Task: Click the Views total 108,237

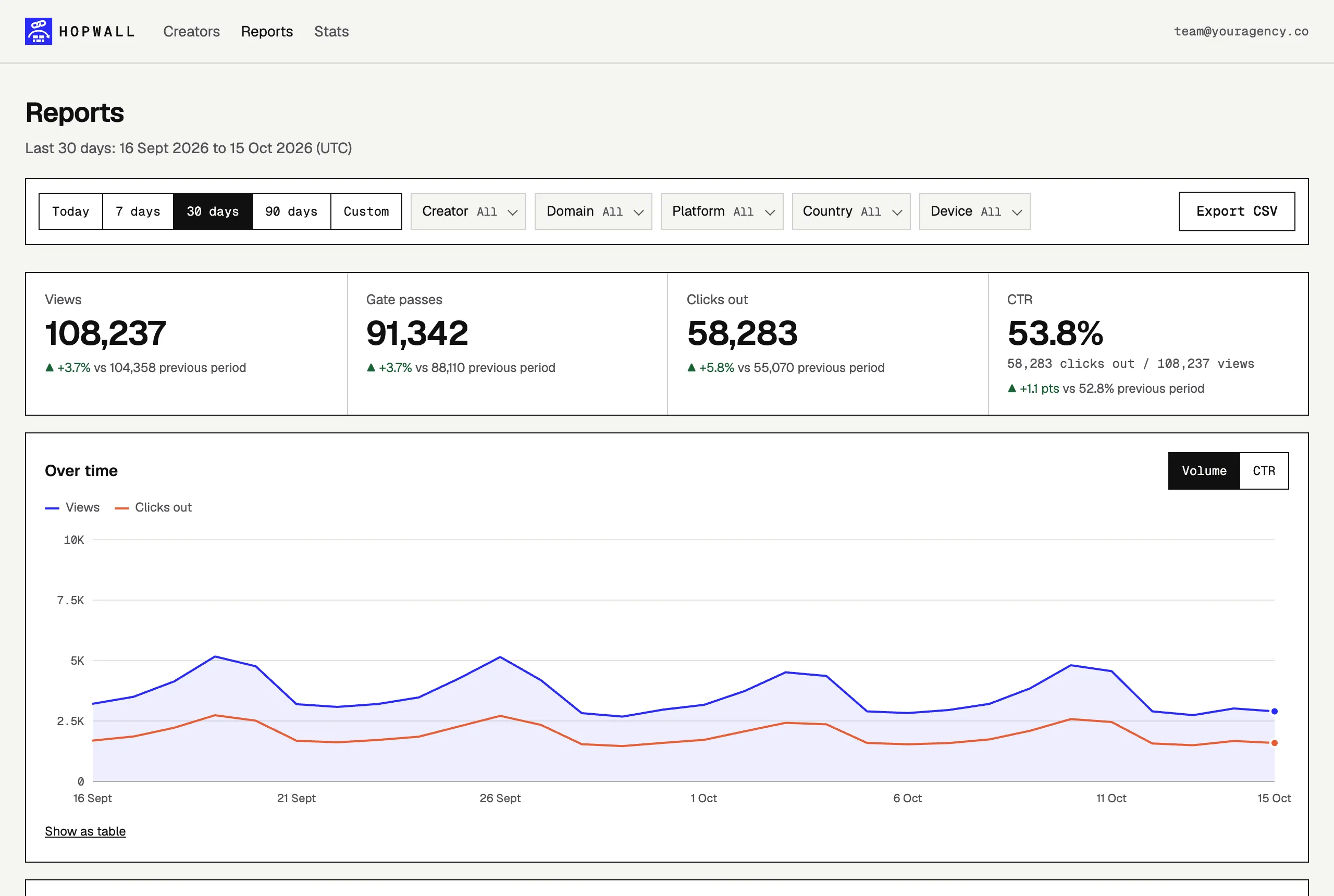Action: click(x=106, y=333)
